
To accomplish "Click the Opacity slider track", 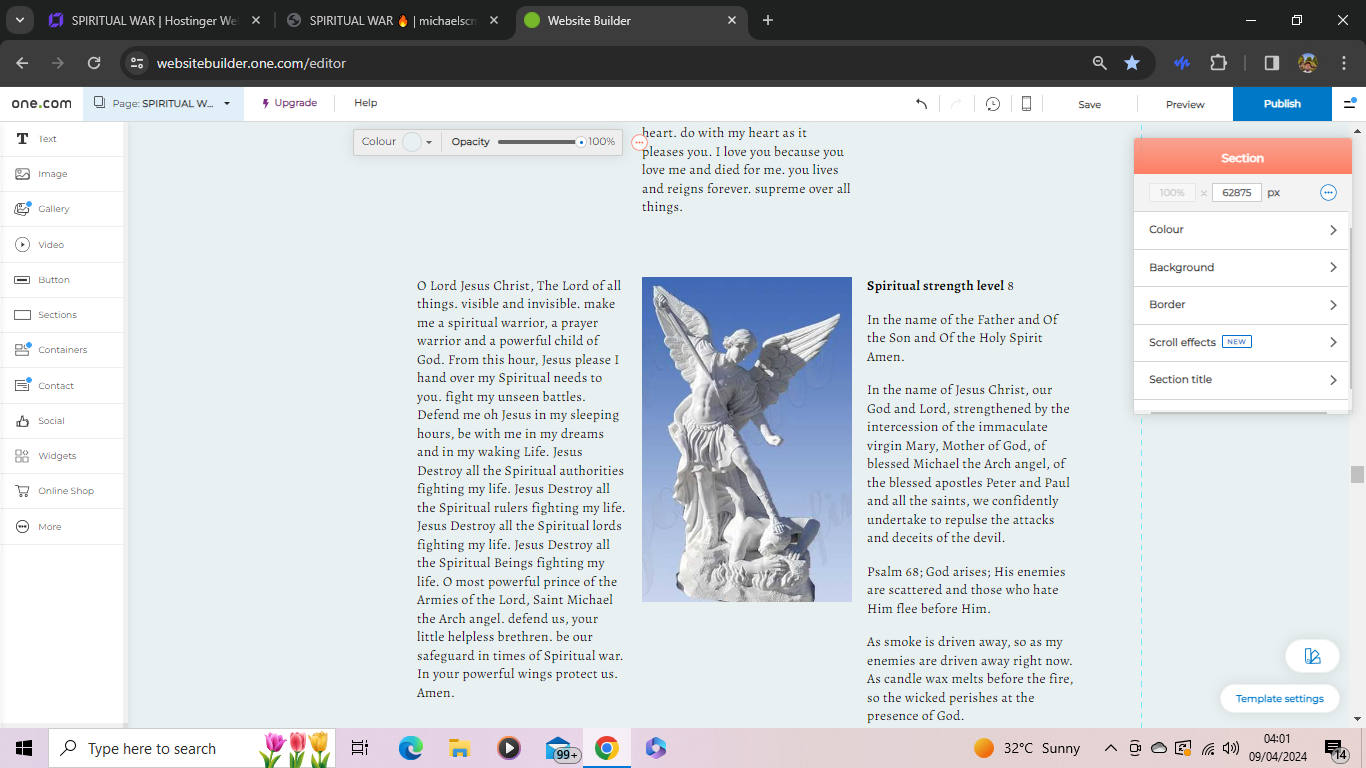I will pyautogui.click(x=540, y=142).
